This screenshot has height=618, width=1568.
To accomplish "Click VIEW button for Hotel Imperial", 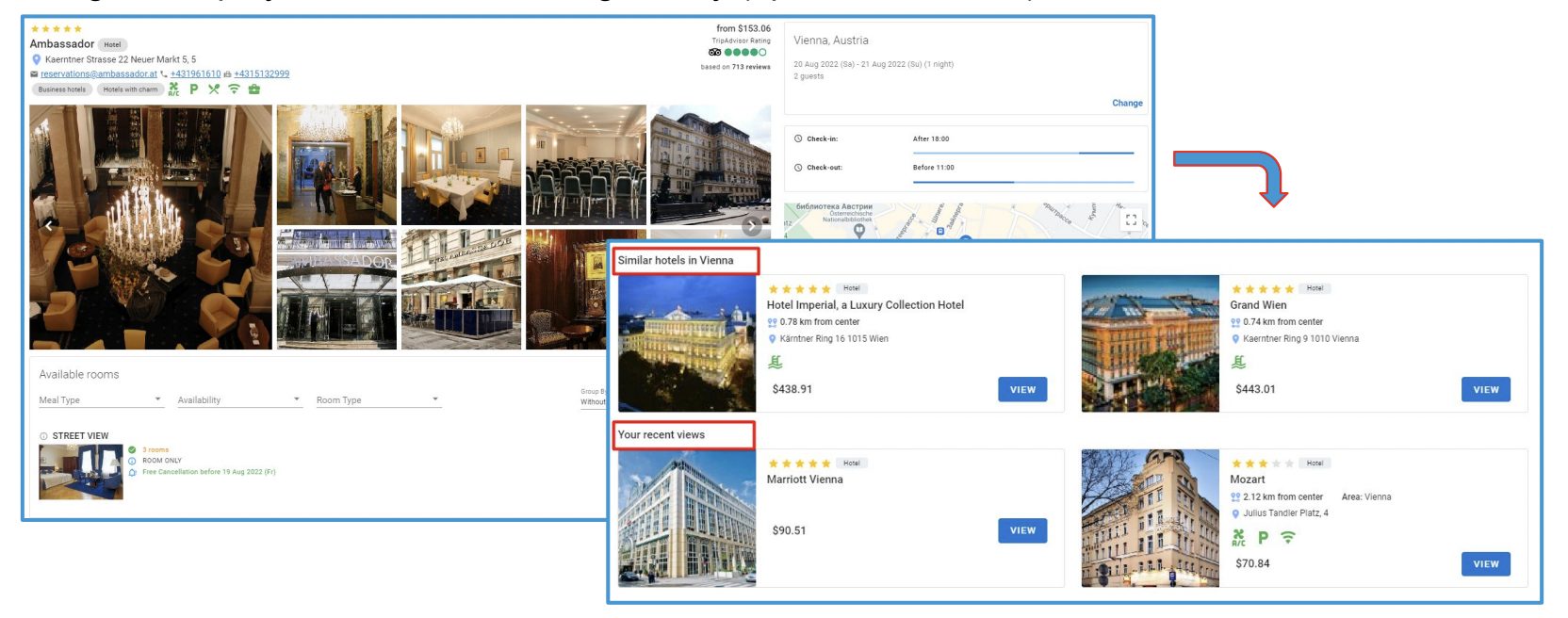I will (x=1022, y=390).
